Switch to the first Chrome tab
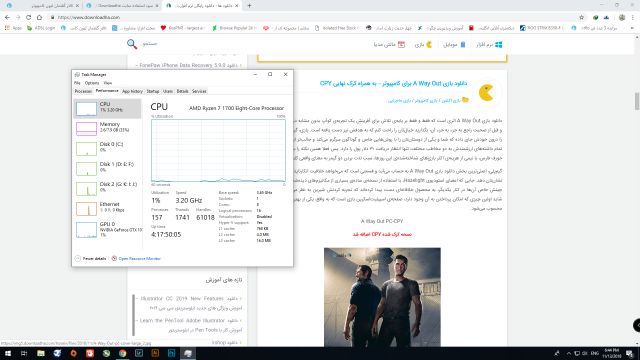 pos(43,6)
